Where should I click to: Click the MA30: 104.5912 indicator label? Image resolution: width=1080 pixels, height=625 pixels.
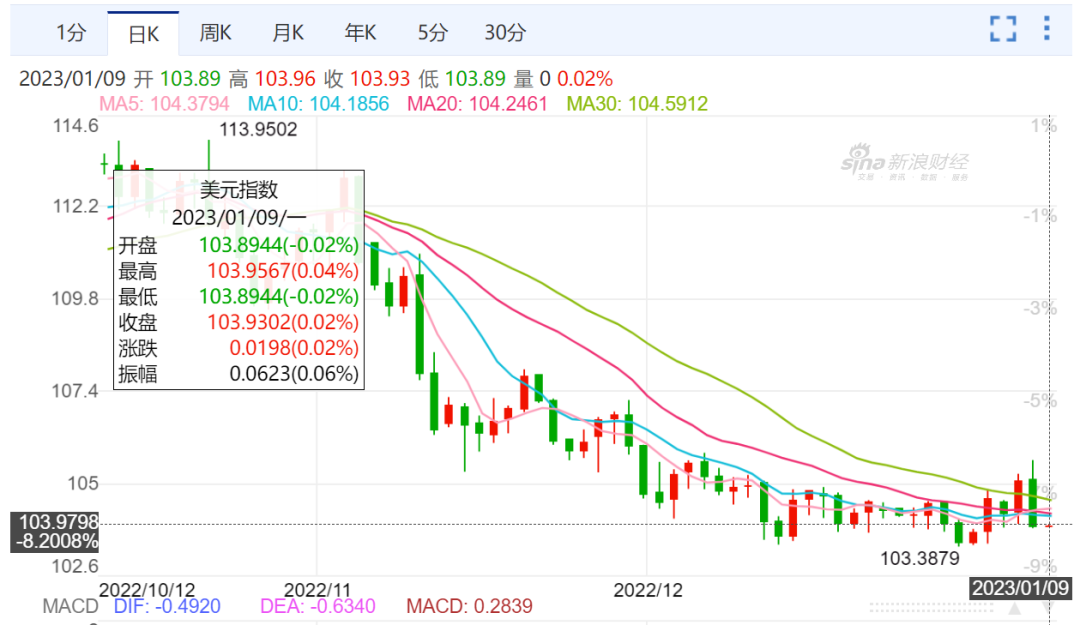(x=637, y=104)
